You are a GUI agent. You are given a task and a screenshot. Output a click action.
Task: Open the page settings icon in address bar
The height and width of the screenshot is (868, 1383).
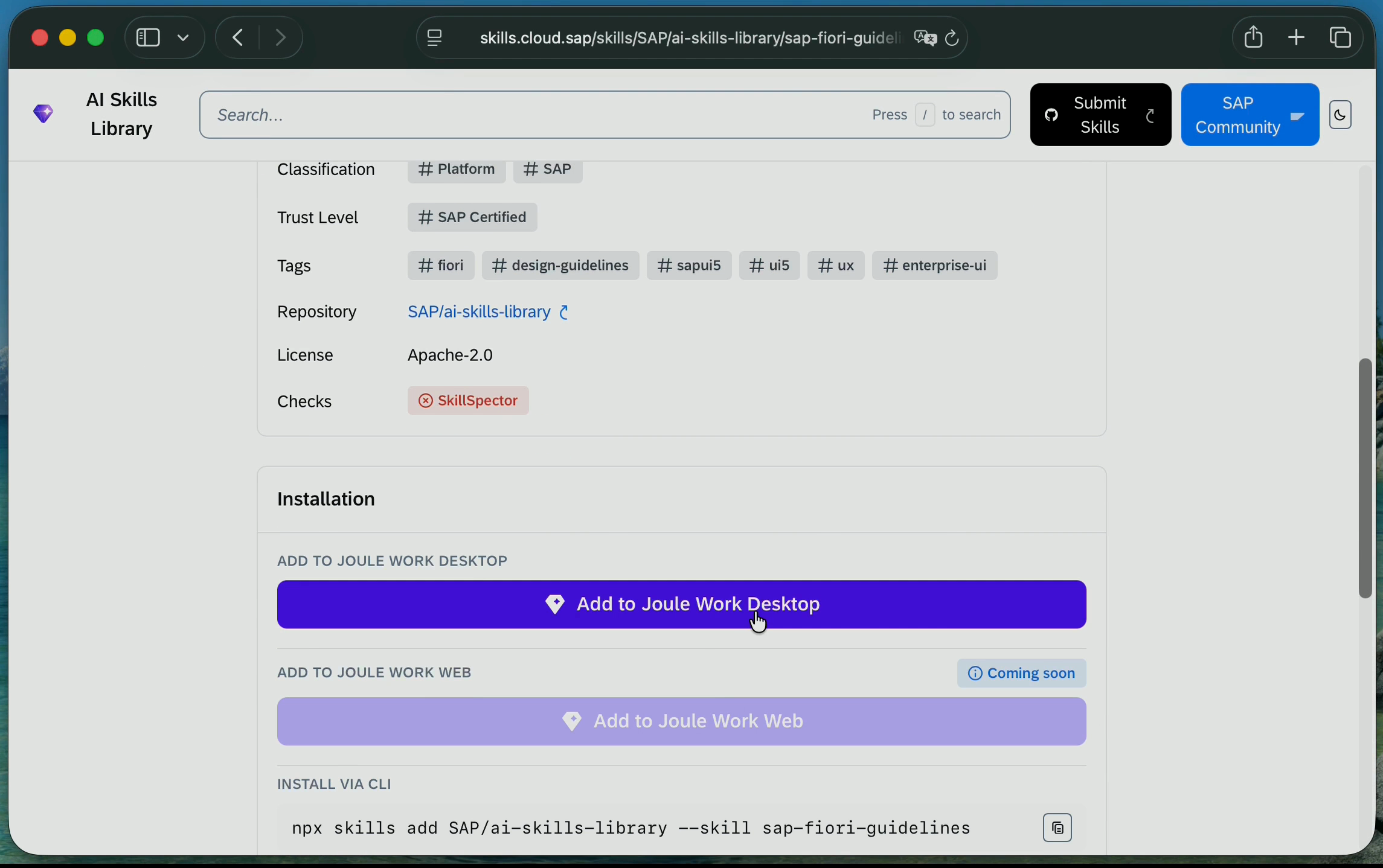(435, 38)
